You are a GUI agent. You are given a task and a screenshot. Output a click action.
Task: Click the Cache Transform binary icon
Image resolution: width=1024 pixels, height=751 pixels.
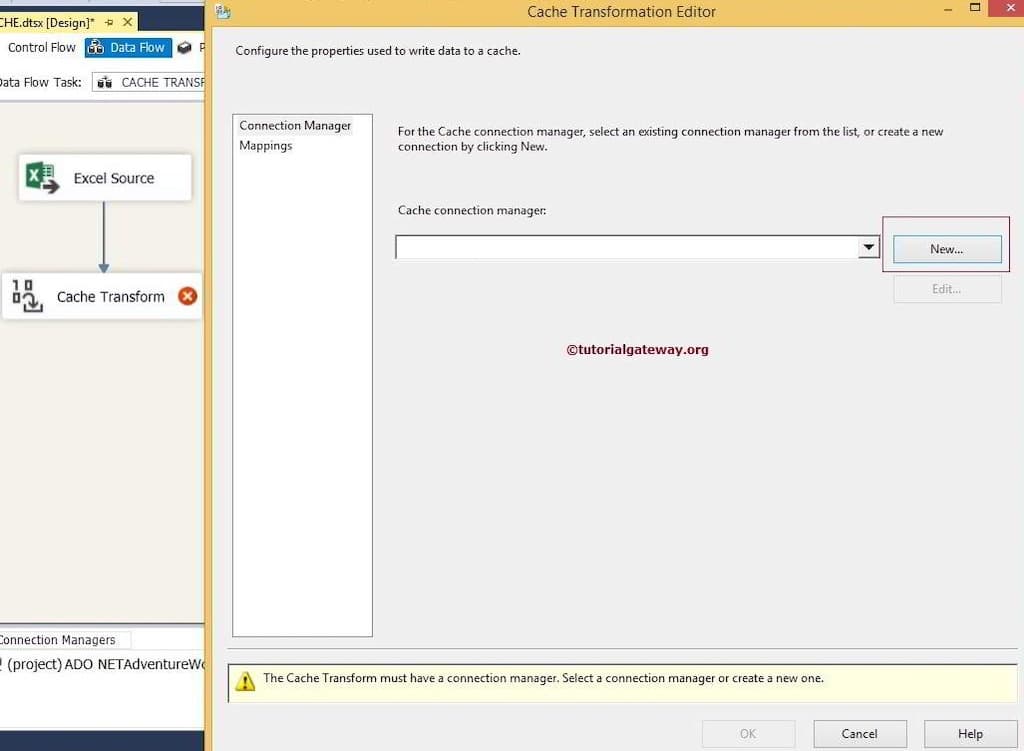tap(27, 296)
